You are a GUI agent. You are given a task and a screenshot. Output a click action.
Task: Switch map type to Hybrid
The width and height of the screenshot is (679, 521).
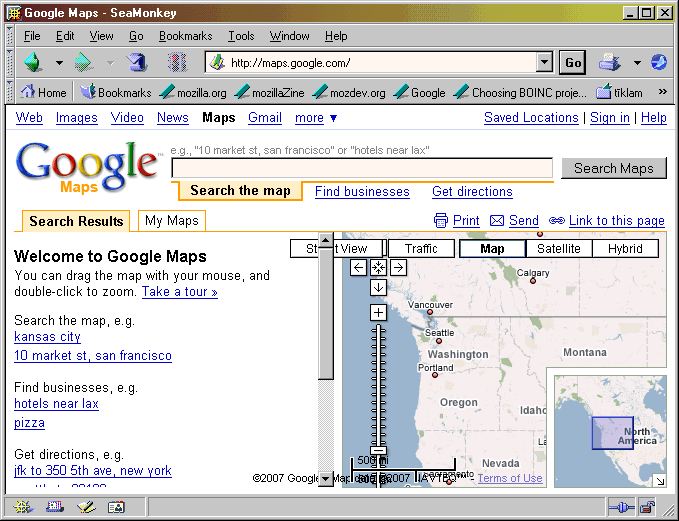coord(625,249)
